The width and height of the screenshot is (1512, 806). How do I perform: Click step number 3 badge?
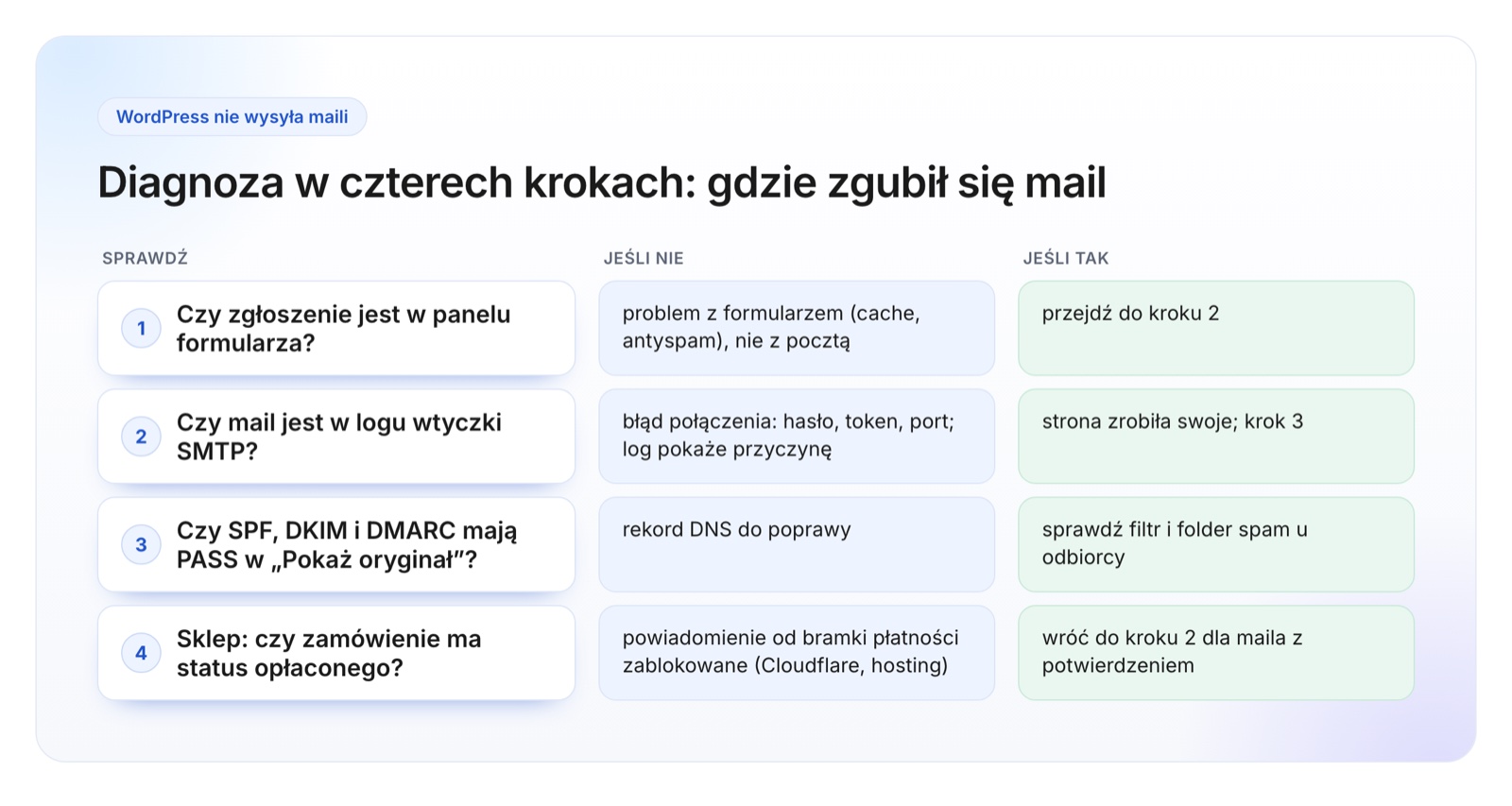tap(141, 544)
